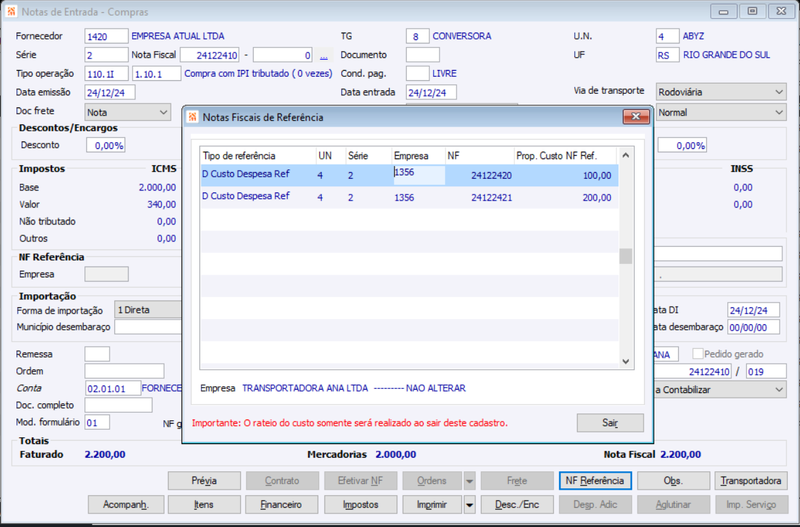Open the NF Referência button

pyautogui.click(x=595, y=481)
